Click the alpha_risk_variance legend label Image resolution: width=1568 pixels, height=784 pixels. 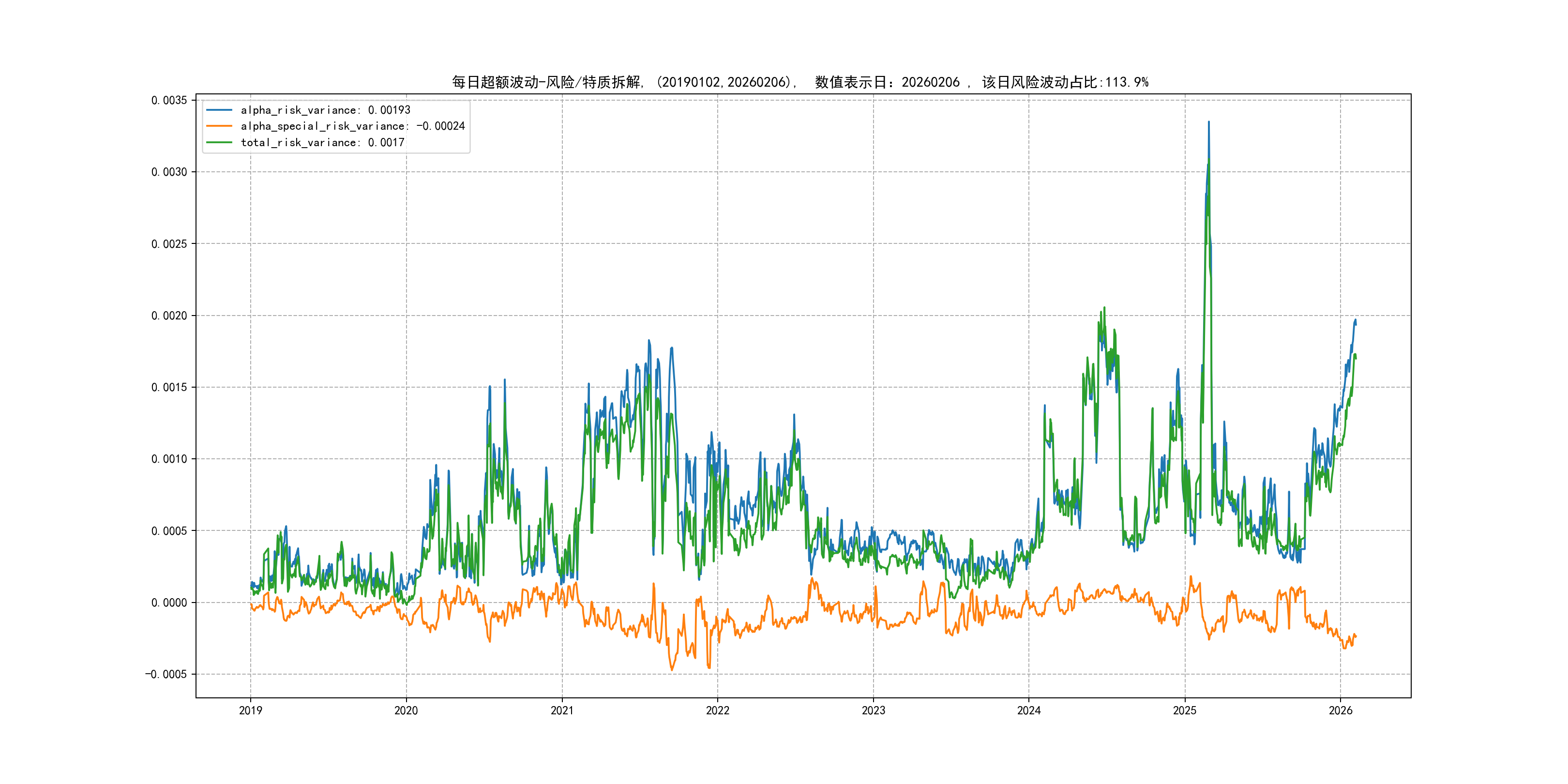pyautogui.click(x=325, y=110)
